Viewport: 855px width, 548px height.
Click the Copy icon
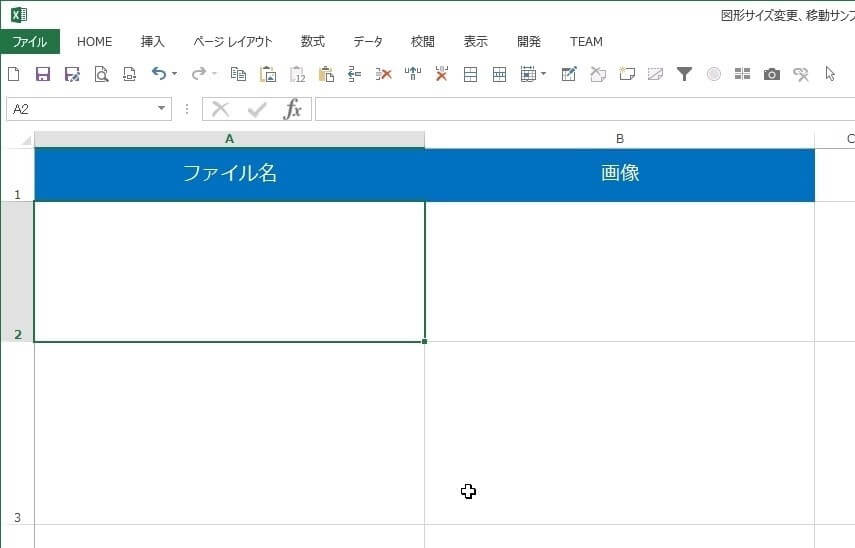[238, 74]
